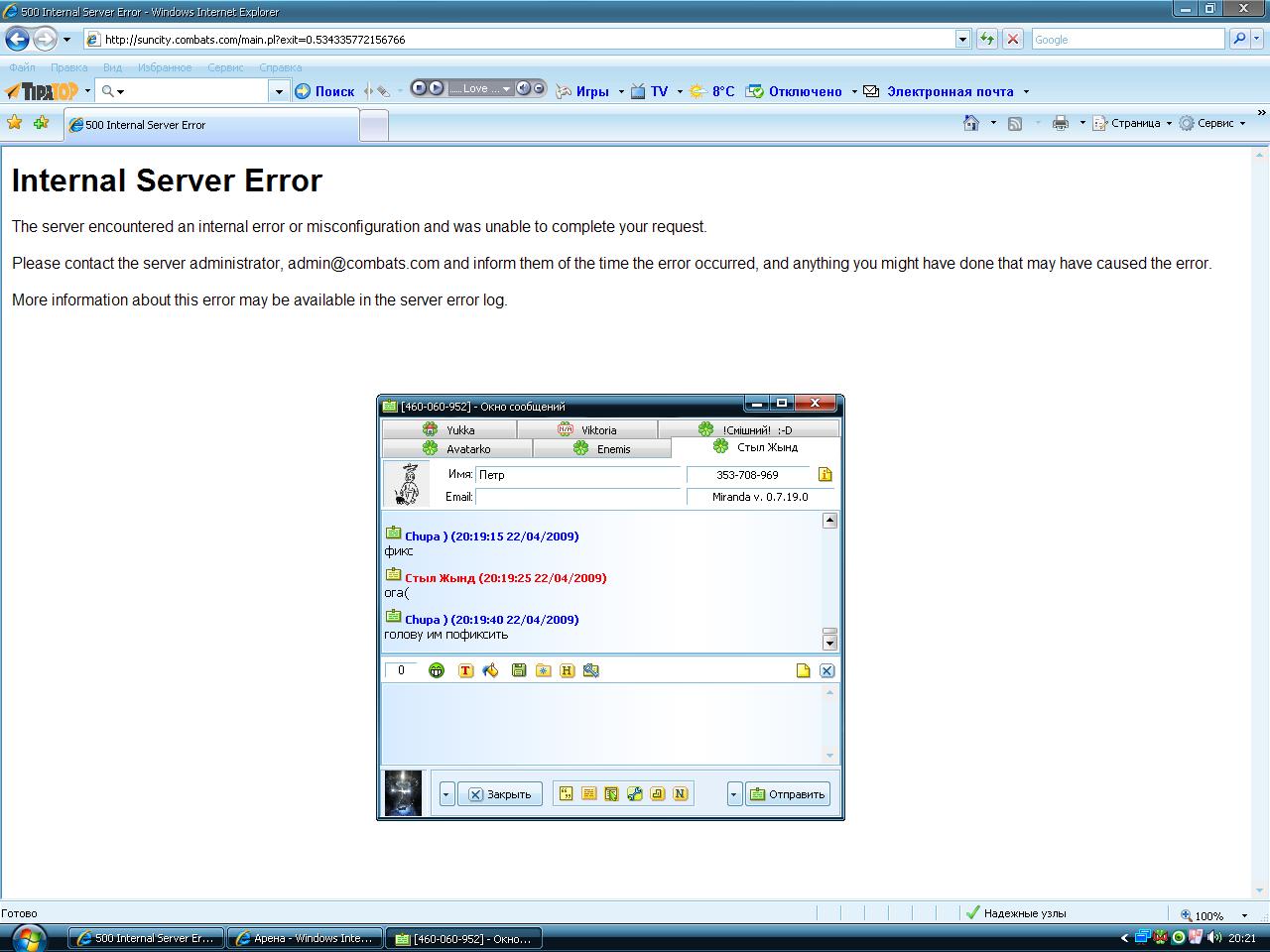Click the blue X clear icon beside note

coord(826,671)
